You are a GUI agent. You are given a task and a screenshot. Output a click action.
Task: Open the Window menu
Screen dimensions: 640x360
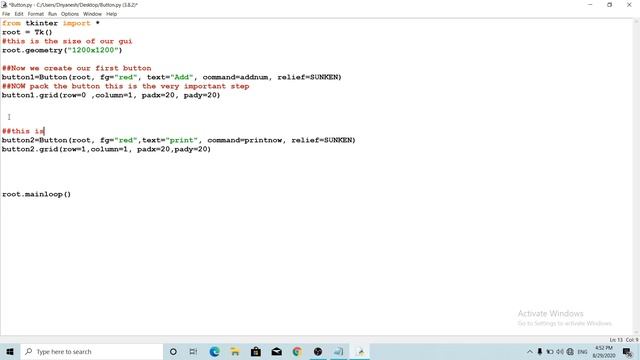pyautogui.click(x=92, y=14)
